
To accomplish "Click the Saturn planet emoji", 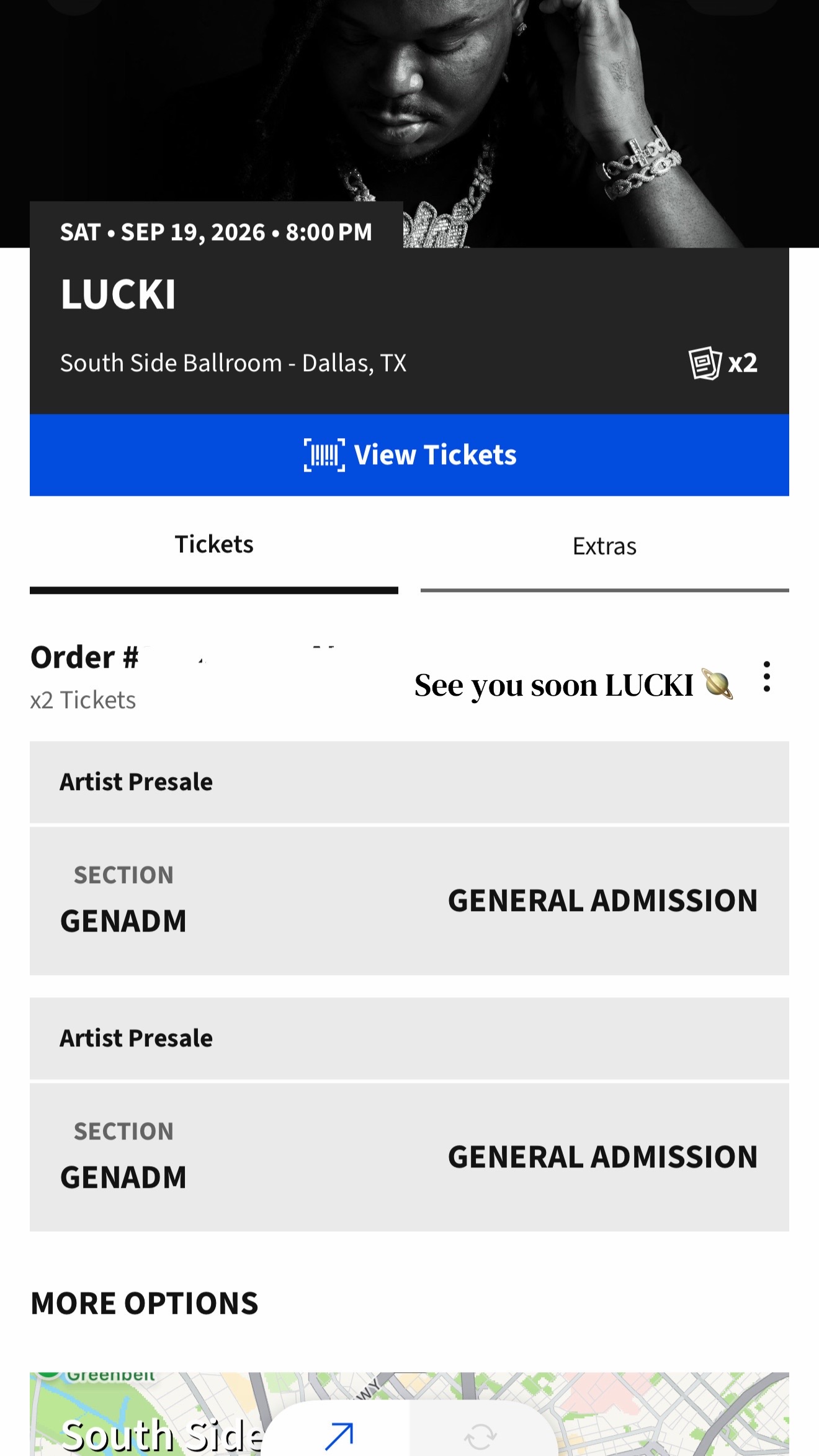I will [x=717, y=684].
